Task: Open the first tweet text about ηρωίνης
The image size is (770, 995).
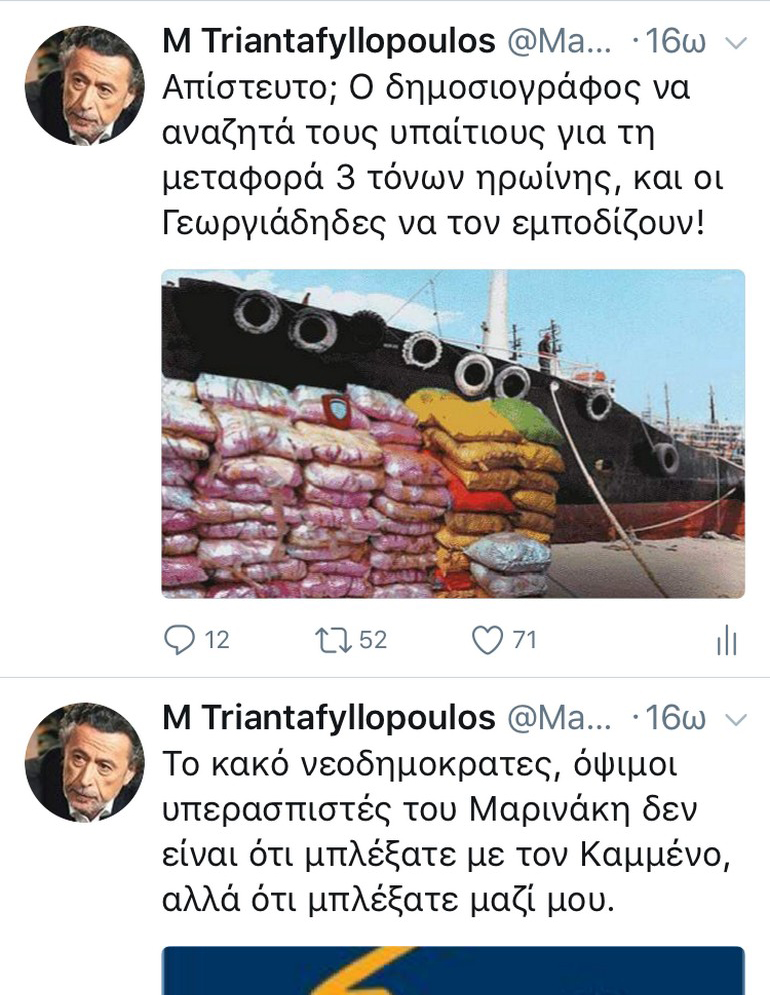Action: pos(442,155)
